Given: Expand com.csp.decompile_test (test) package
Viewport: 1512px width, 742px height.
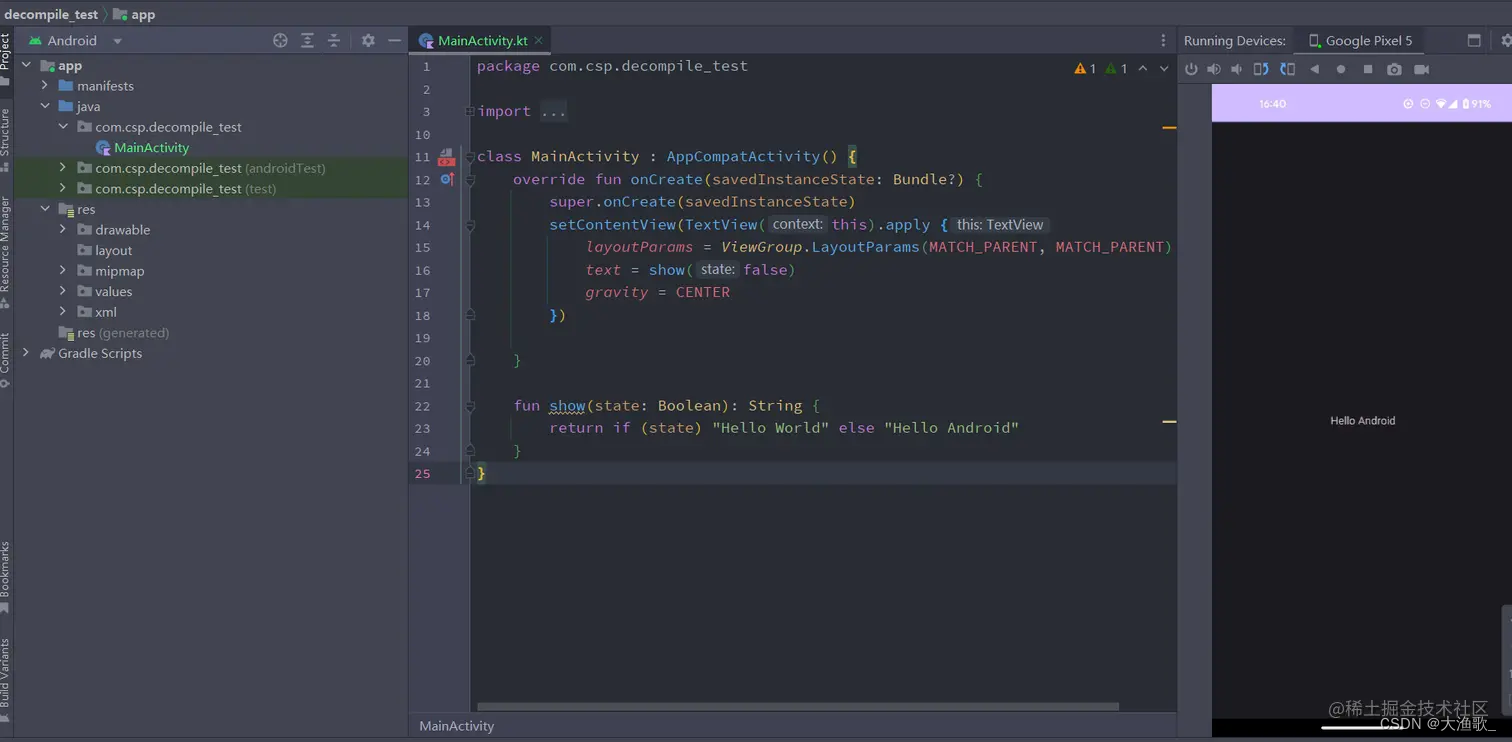Looking at the screenshot, I should pos(62,188).
